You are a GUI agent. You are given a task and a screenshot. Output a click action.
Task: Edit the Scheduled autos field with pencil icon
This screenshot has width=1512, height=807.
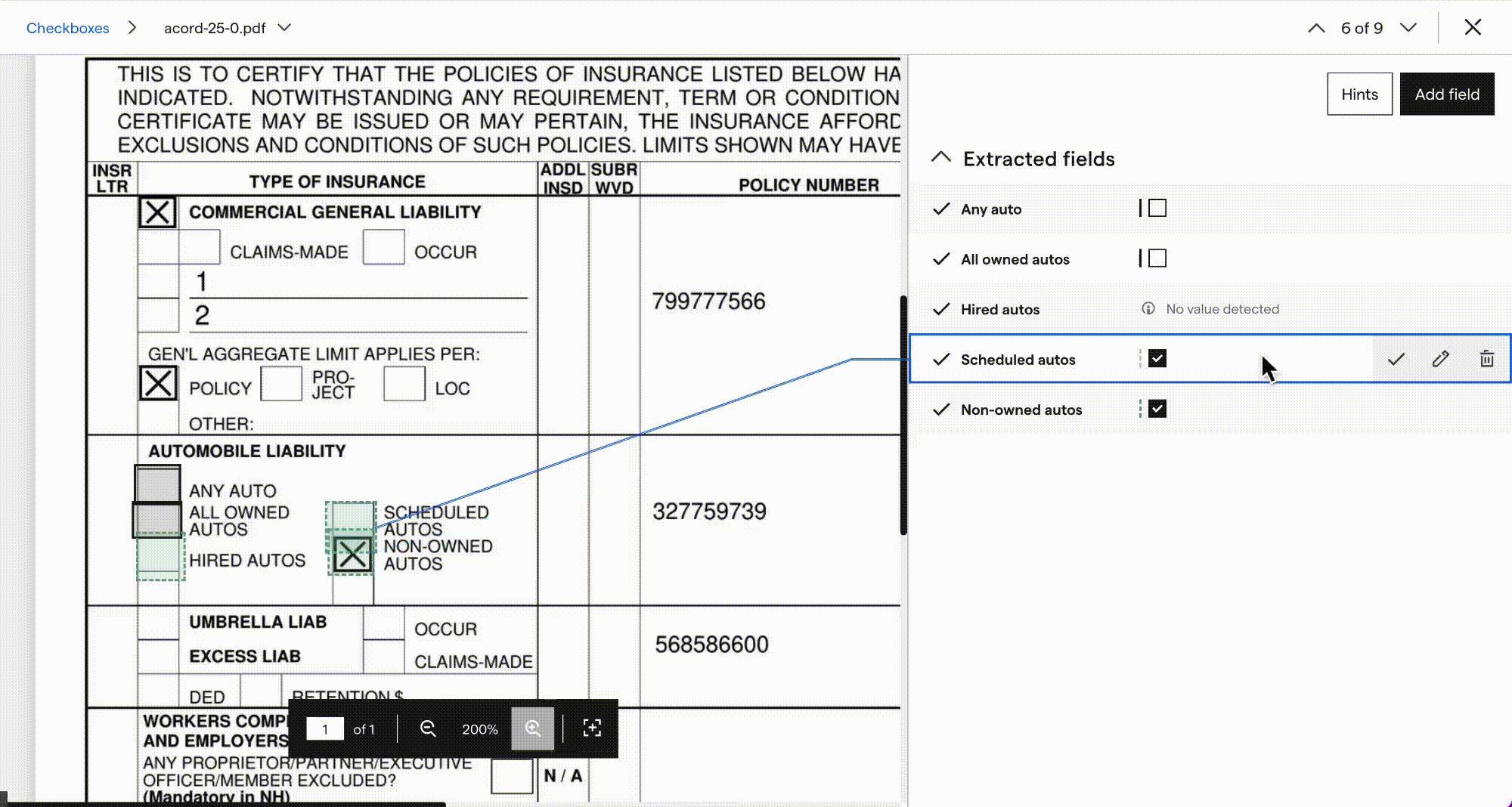(1441, 359)
